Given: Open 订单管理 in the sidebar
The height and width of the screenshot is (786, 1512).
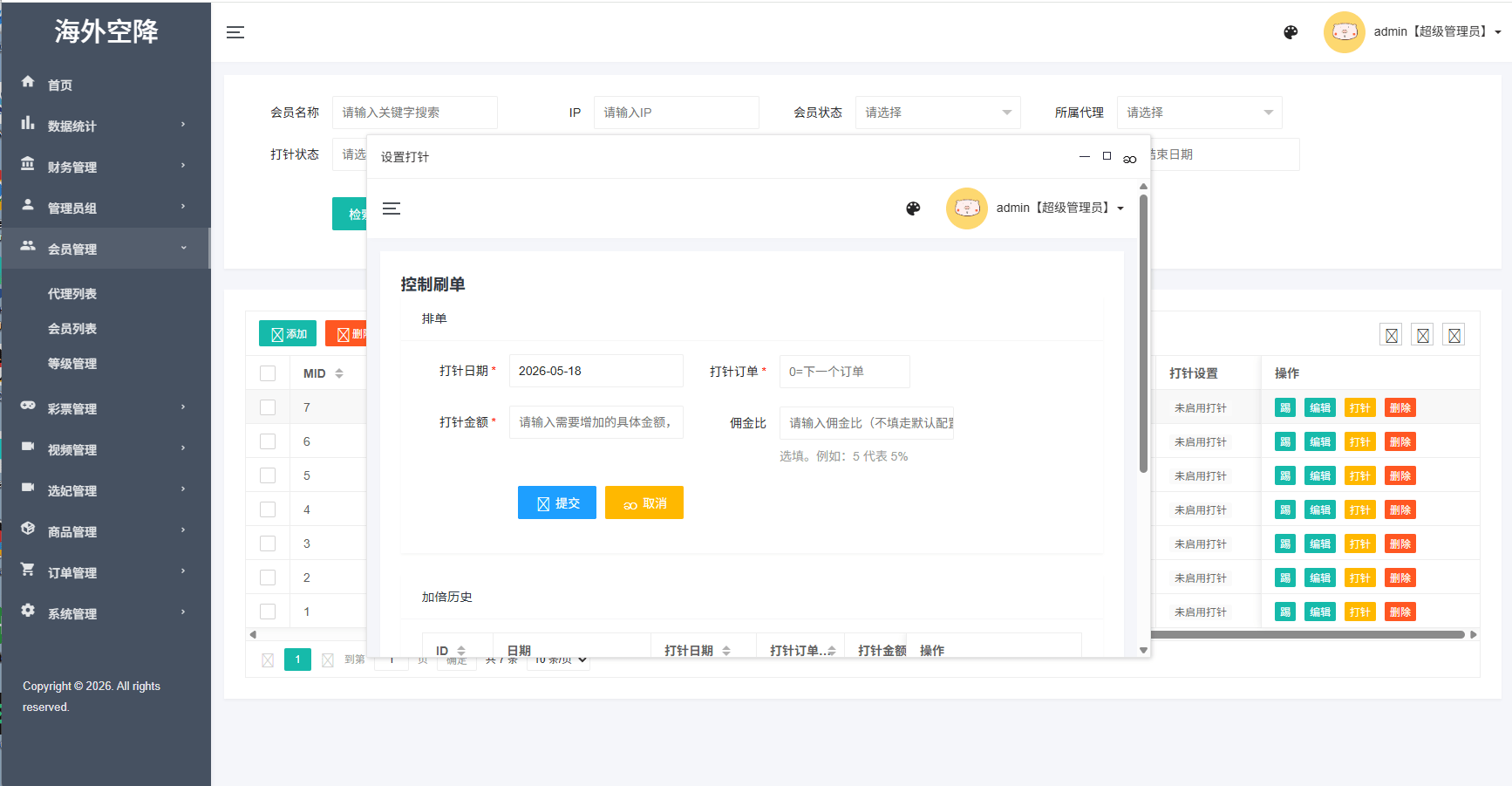Looking at the screenshot, I should 72,573.
